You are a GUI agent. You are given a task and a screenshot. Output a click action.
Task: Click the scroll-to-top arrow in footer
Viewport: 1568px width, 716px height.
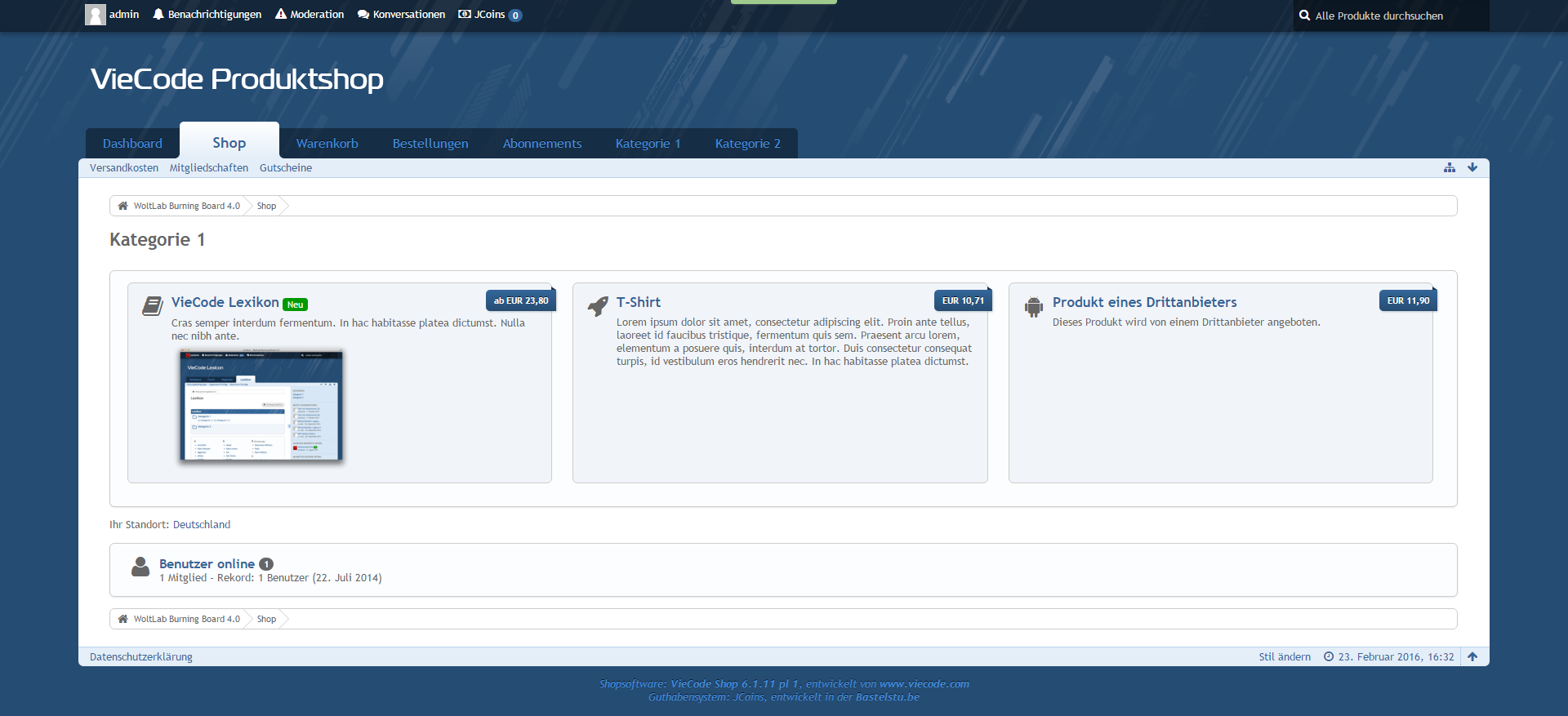(x=1472, y=656)
